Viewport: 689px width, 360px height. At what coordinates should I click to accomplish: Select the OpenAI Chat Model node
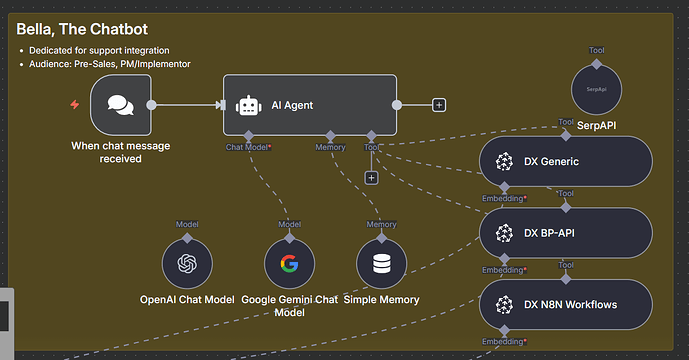(187, 264)
